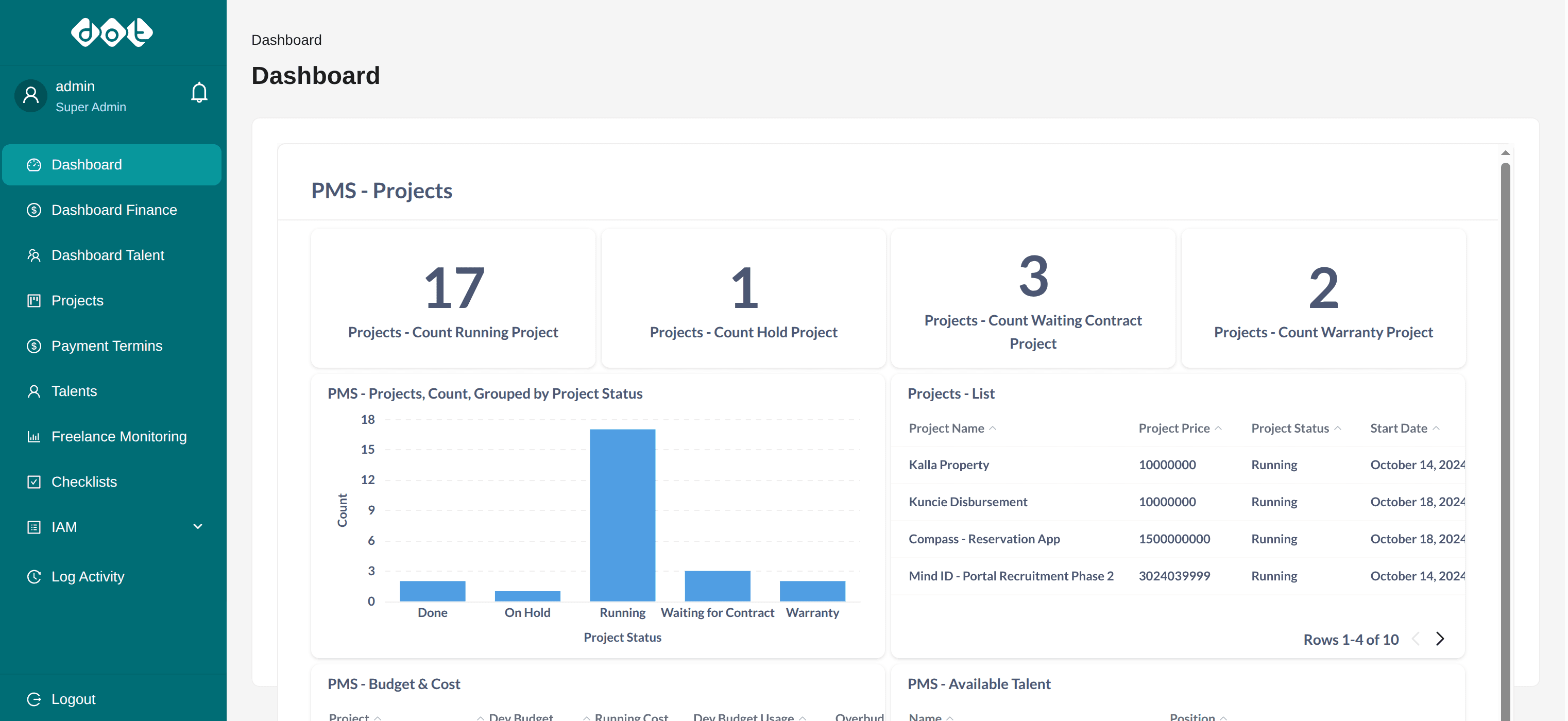The height and width of the screenshot is (721, 1568).
Task: Click the Log Activity clock icon
Action: coord(34,577)
